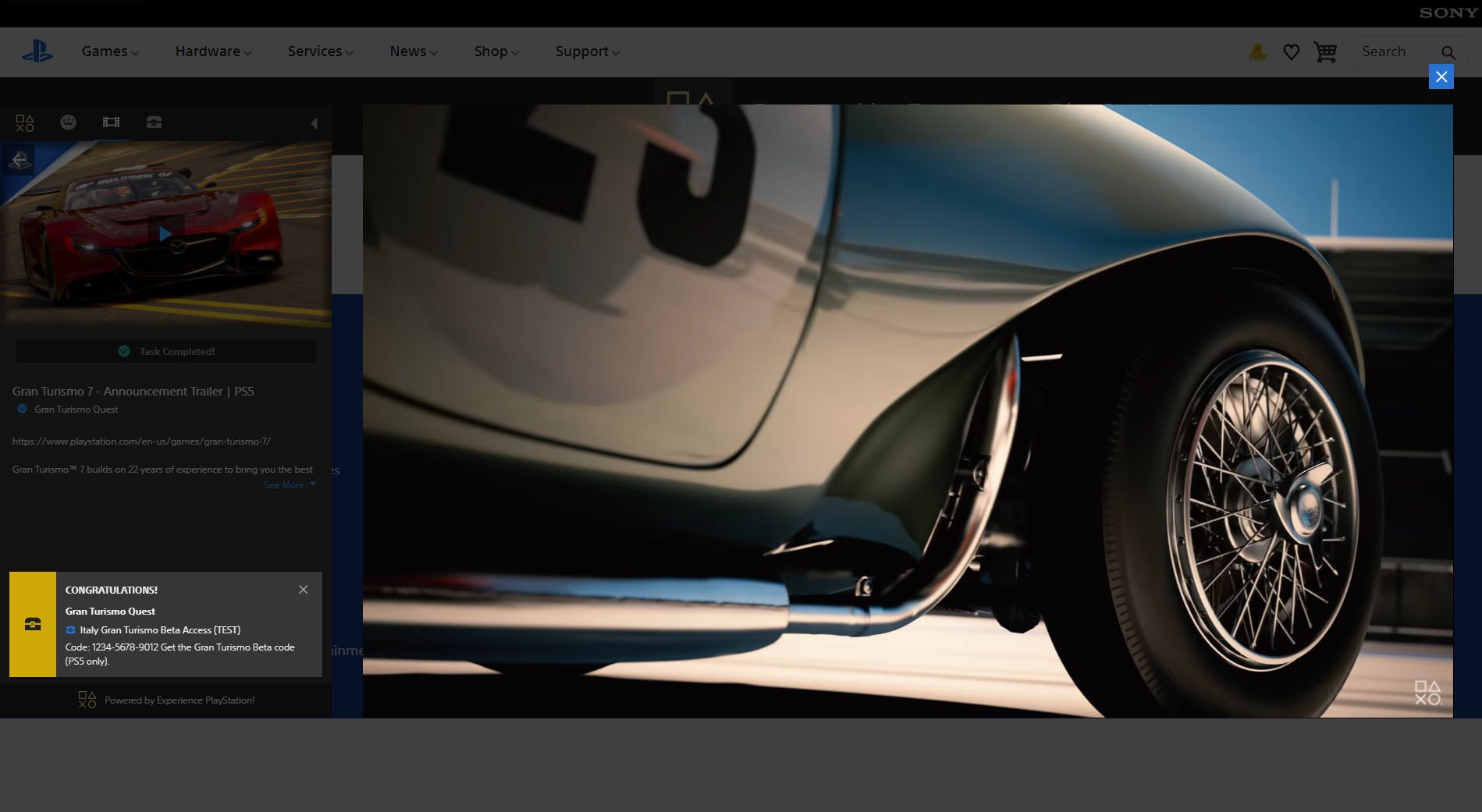1482x812 pixels.
Task: Open the Games dropdown menu
Action: pos(110,51)
